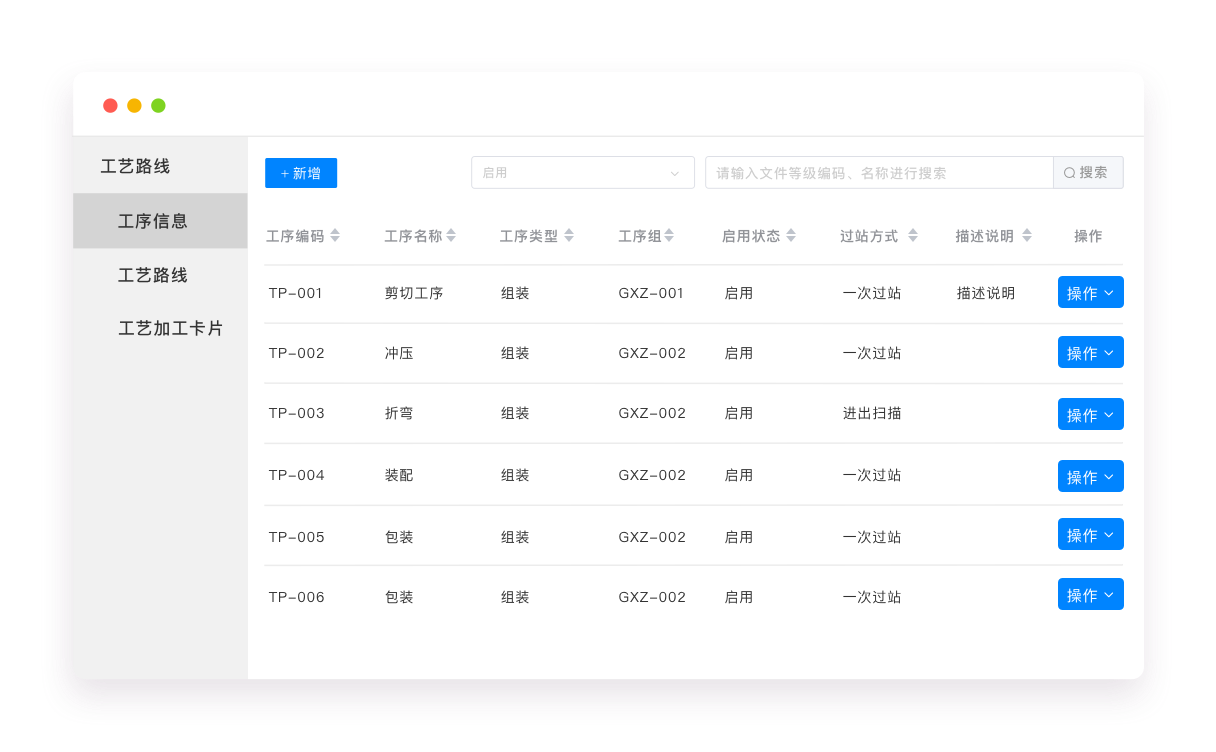Sort by 工序名称 column sort icon
The image size is (1216, 752).
point(451,236)
